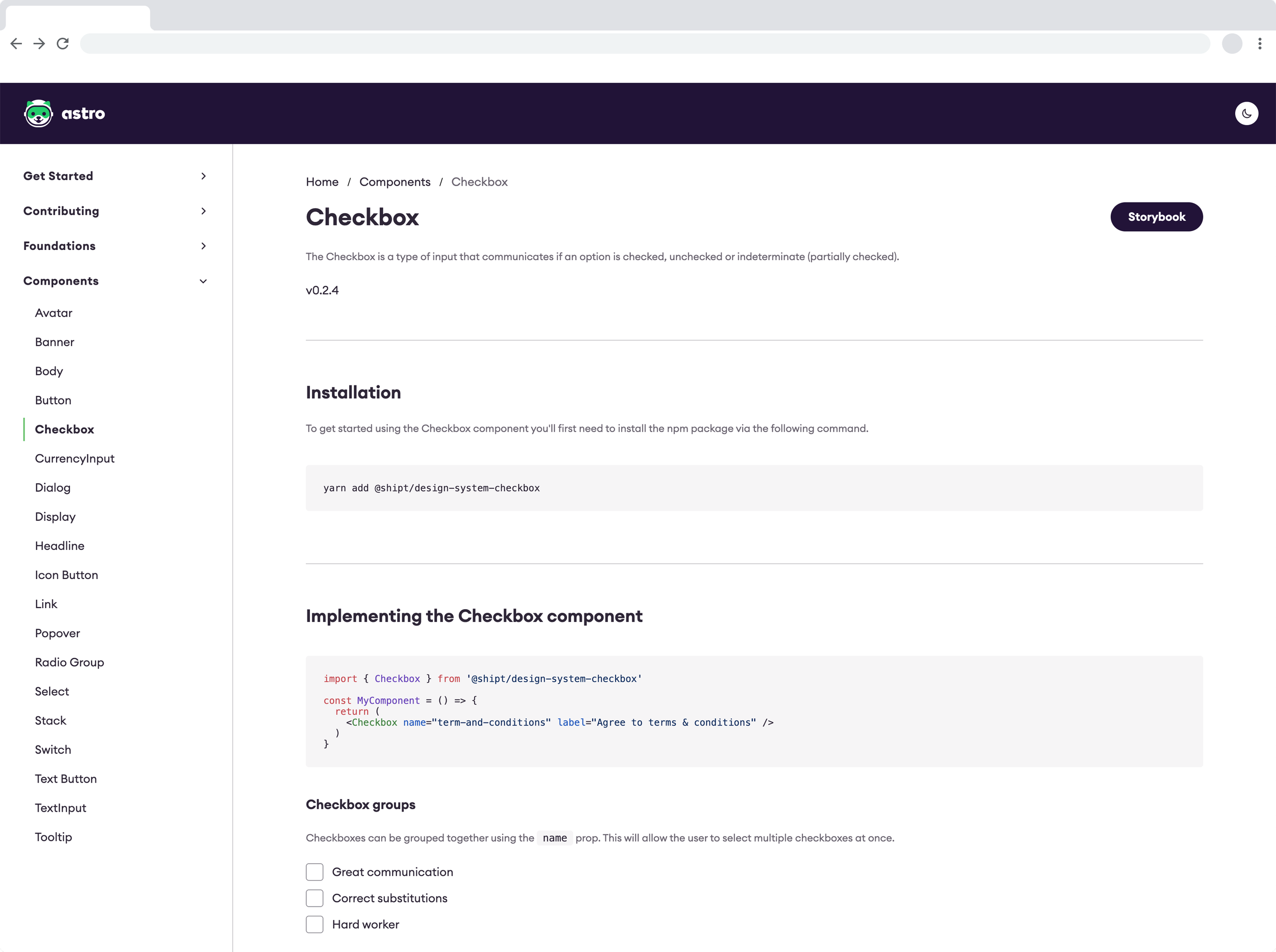Expand the Contributing section chevron

click(203, 211)
